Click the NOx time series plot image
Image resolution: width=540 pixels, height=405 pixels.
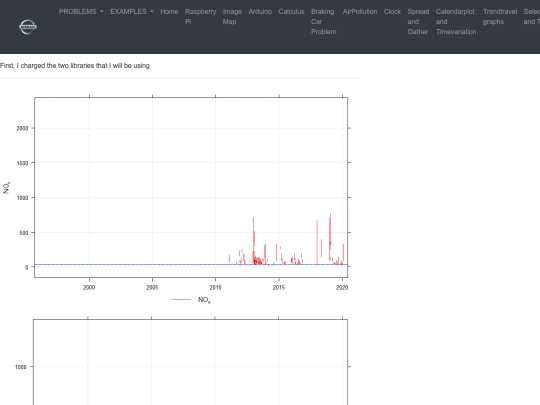click(176, 199)
